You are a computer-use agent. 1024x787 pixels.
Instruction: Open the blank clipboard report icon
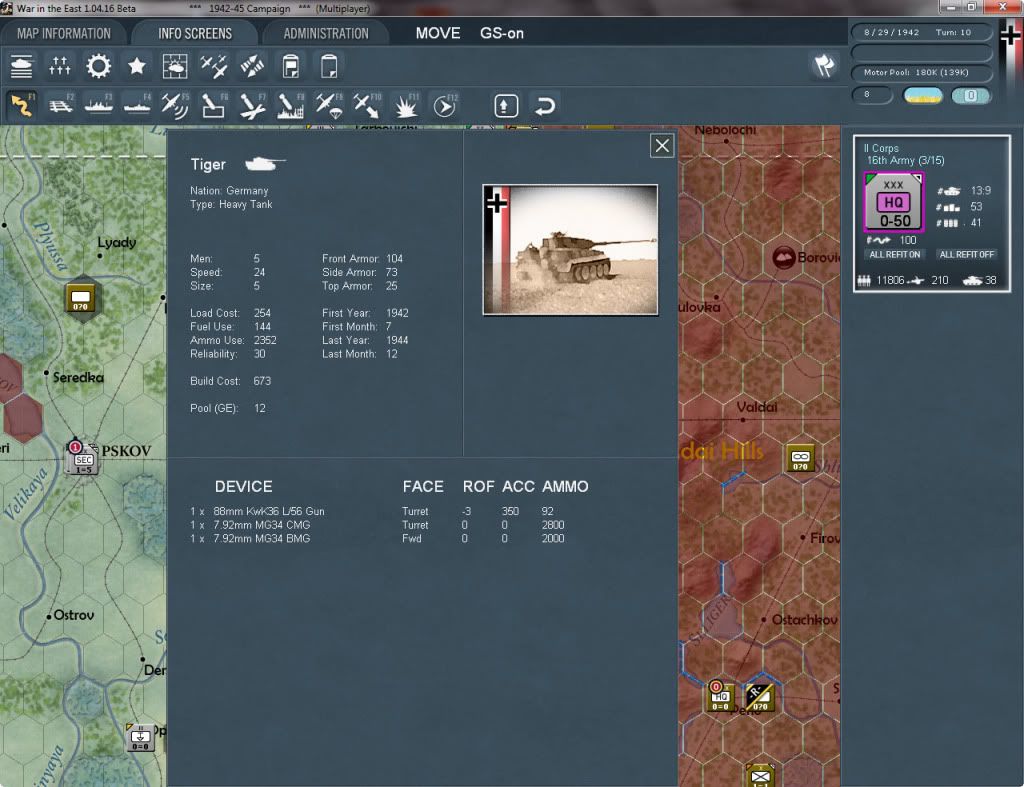[329, 66]
